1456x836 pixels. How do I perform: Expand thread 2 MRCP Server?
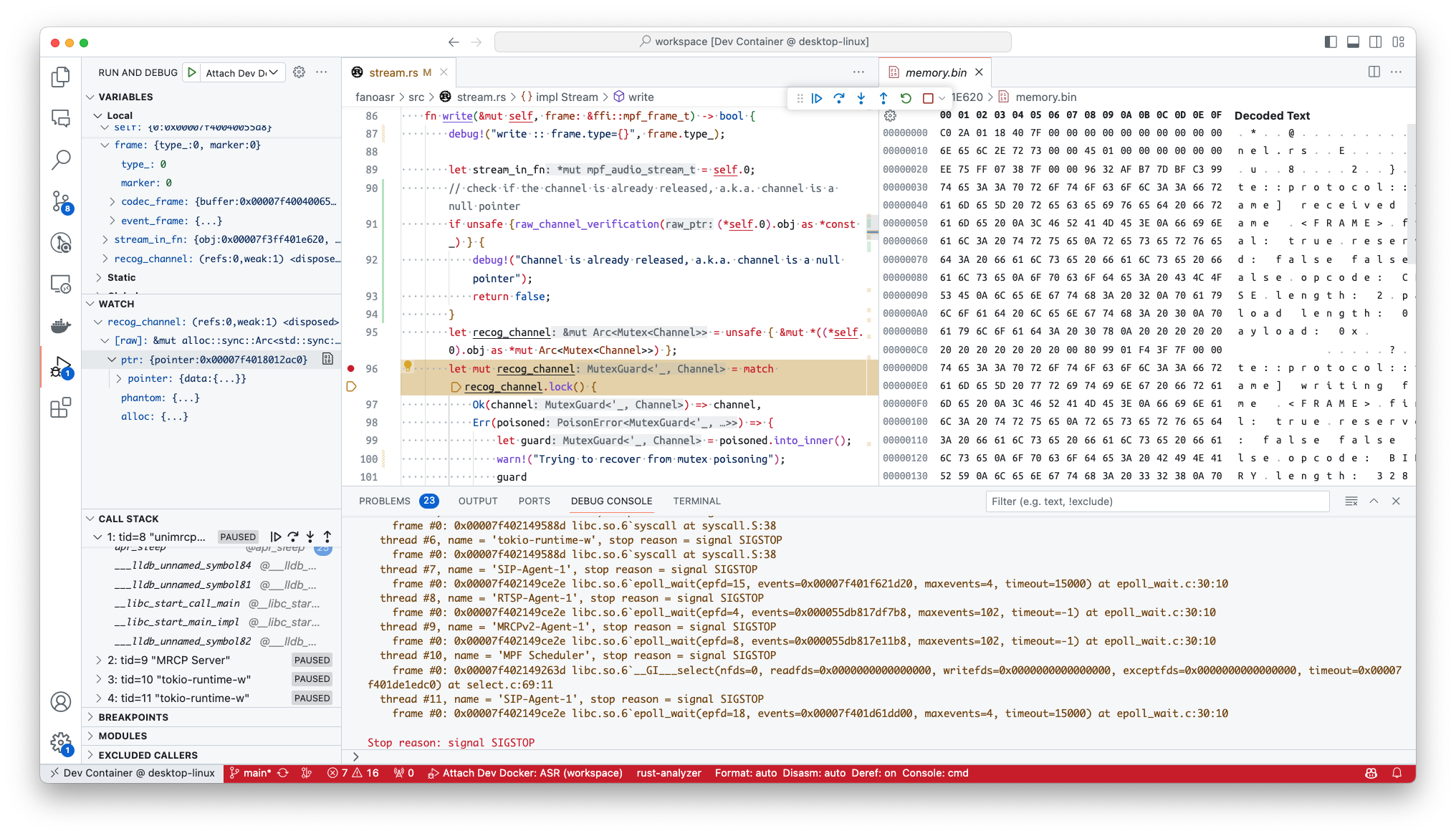coord(98,660)
